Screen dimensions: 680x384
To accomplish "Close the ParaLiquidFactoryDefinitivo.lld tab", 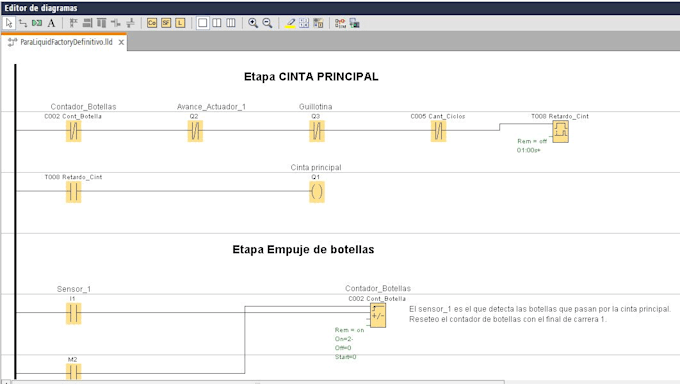I will click(121, 42).
